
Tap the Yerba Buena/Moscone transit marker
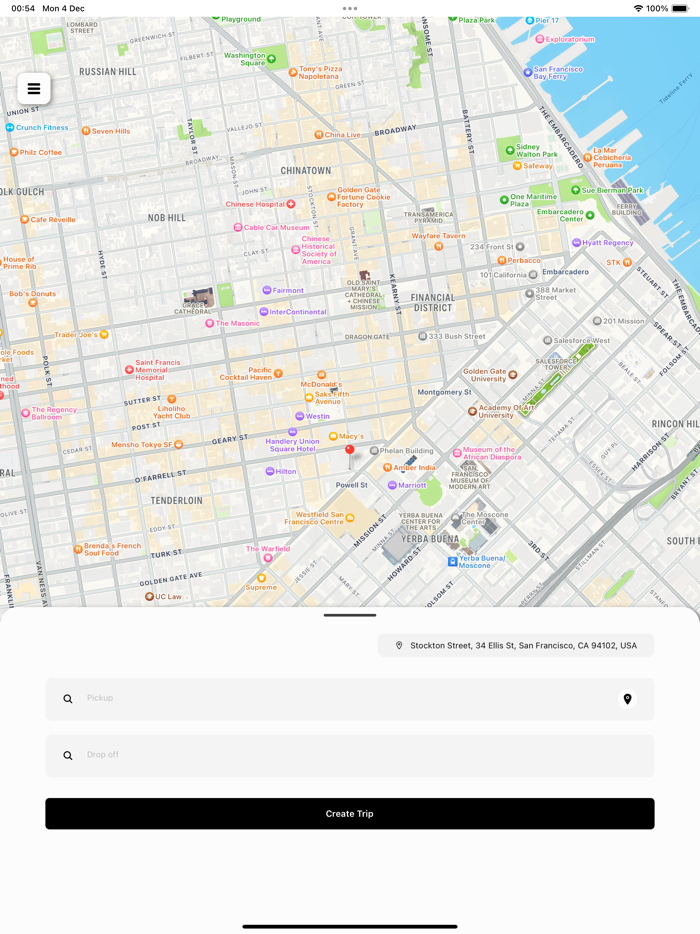(452, 562)
